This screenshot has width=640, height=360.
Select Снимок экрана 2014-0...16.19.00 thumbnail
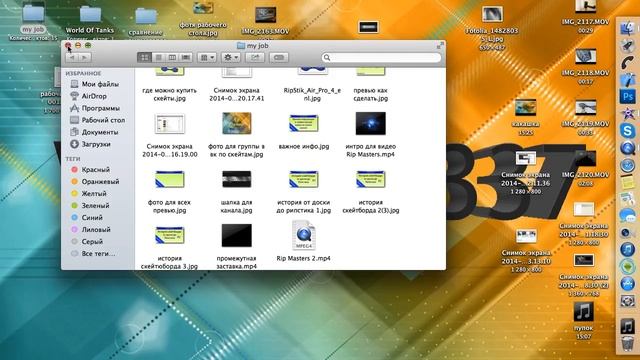click(169, 124)
